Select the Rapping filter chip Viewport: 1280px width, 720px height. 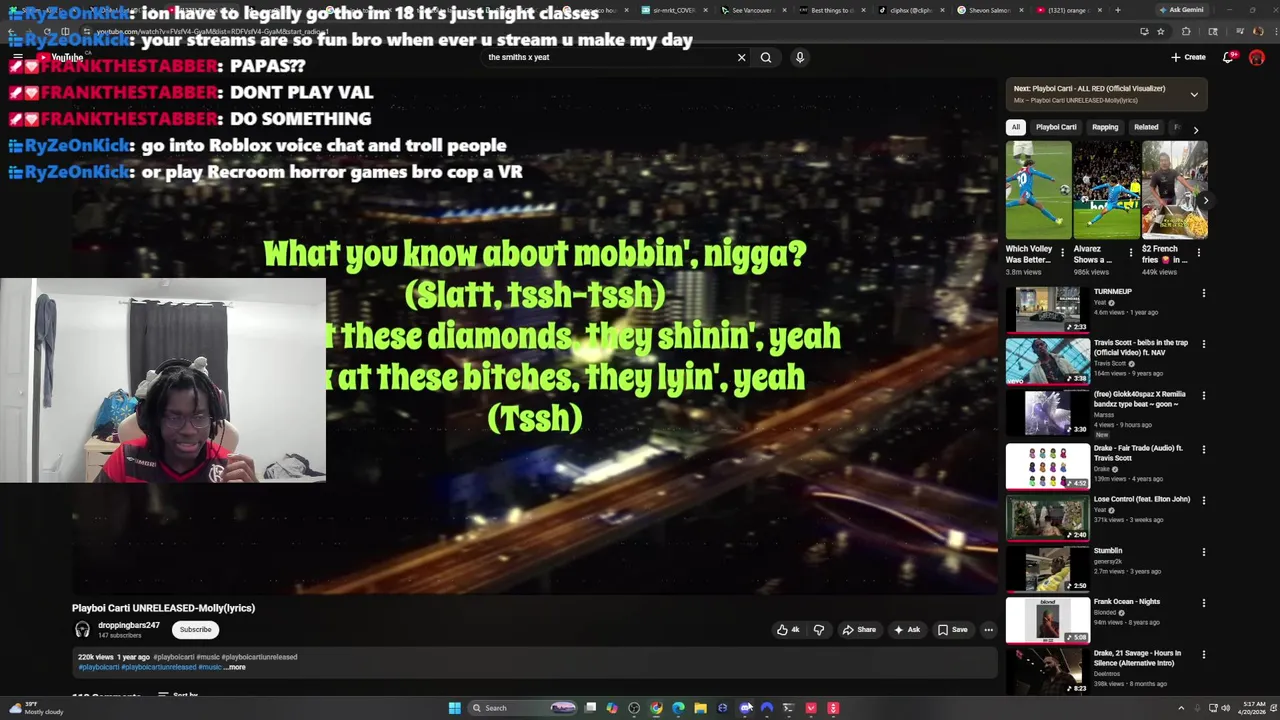coord(1105,127)
